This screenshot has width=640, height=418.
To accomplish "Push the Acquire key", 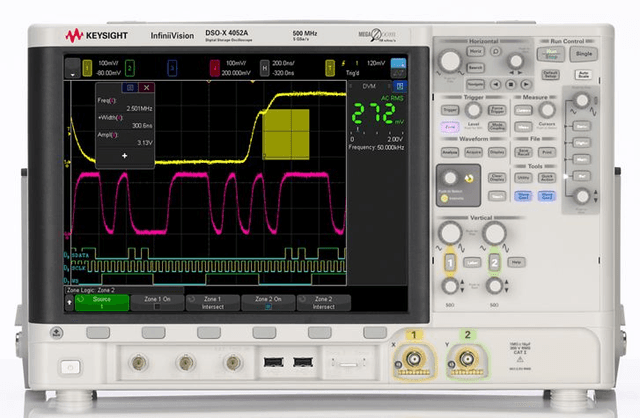I will pos(473,152).
